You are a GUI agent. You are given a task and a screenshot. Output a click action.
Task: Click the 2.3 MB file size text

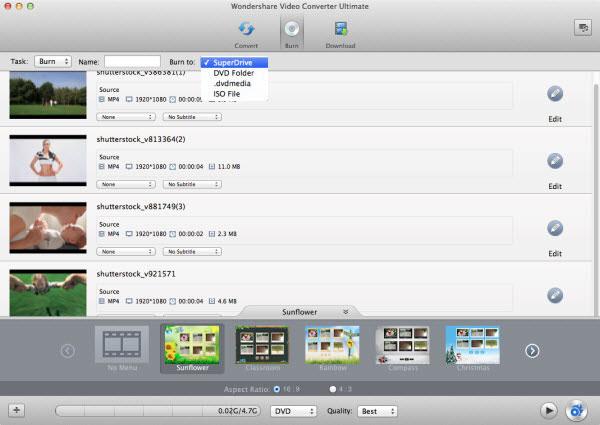coord(227,234)
